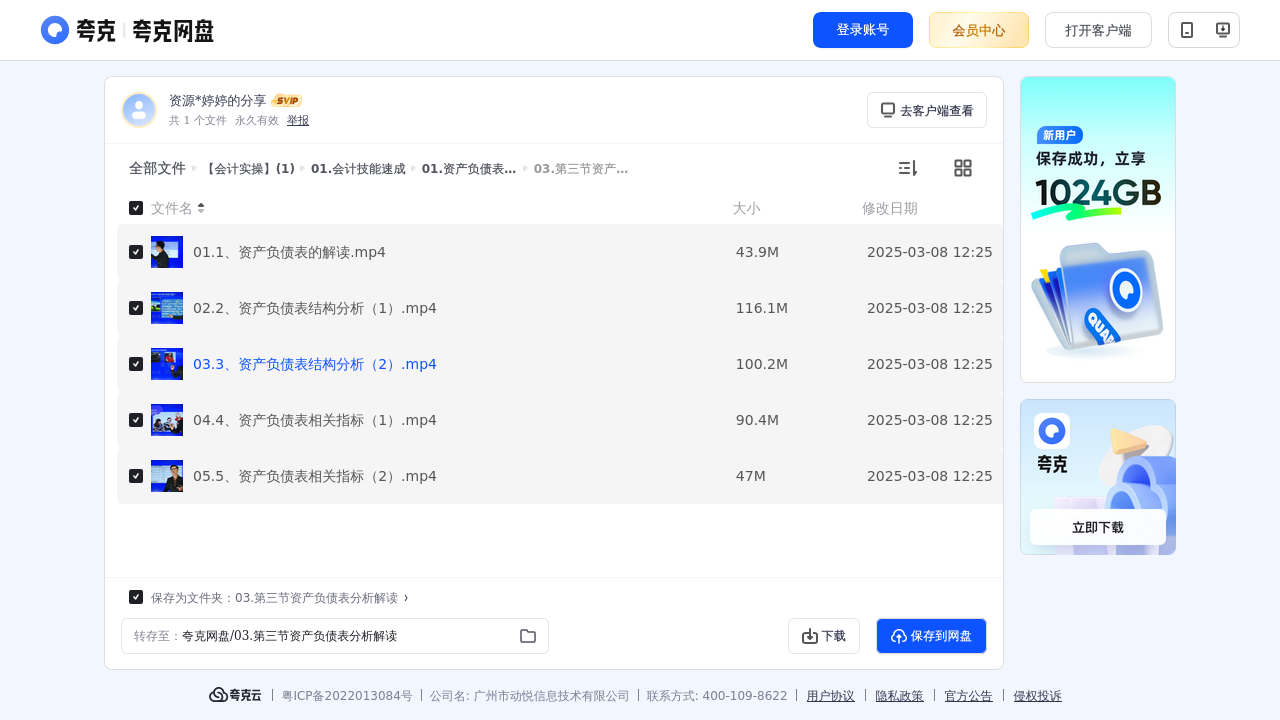Go to 全部文件 breadcrumb
The width and height of the screenshot is (1280, 720).
pos(157,168)
